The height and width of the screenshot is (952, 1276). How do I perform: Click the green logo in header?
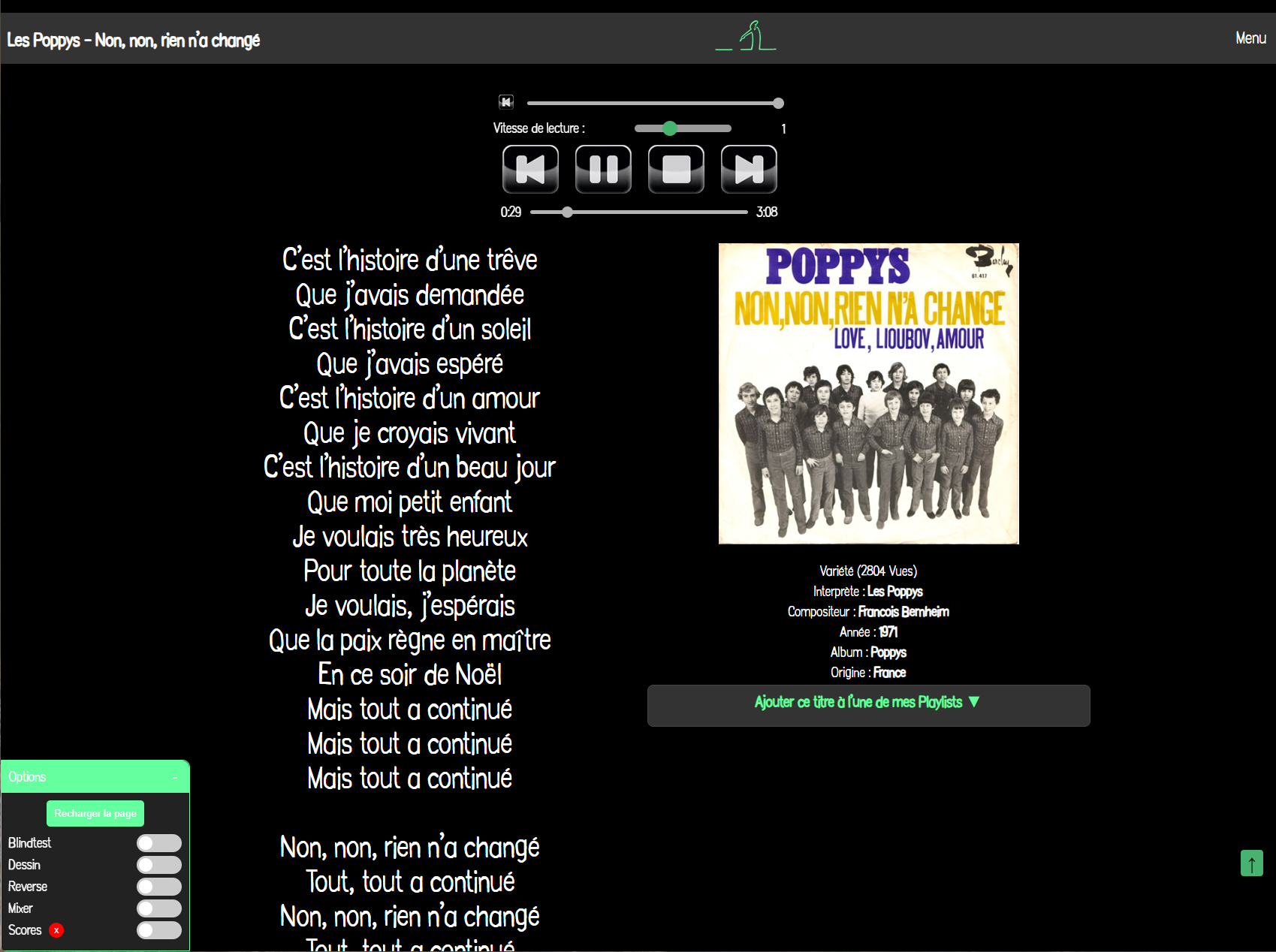point(747,36)
